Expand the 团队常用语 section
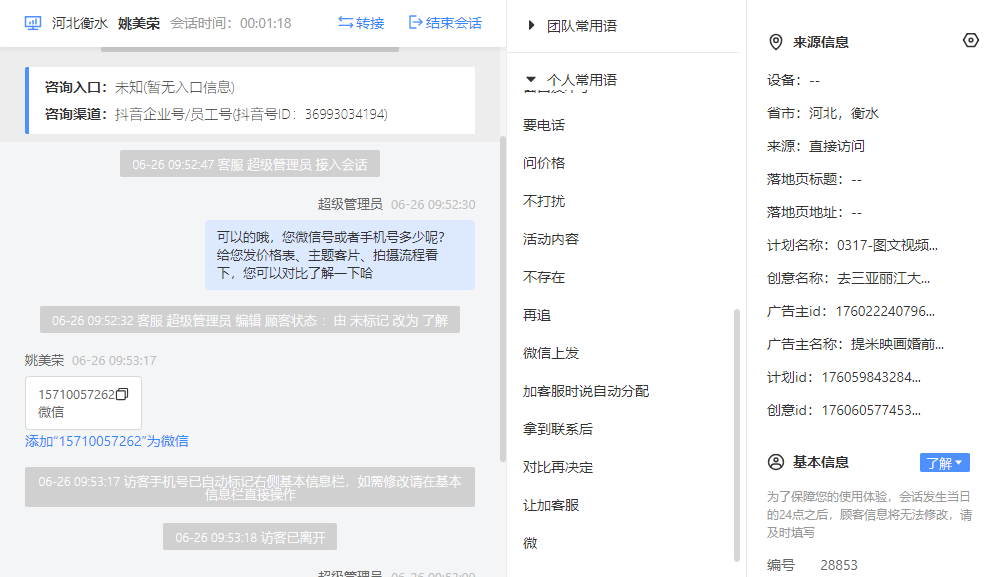Image resolution: width=996 pixels, height=577 pixels. pyautogui.click(x=531, y=25)
